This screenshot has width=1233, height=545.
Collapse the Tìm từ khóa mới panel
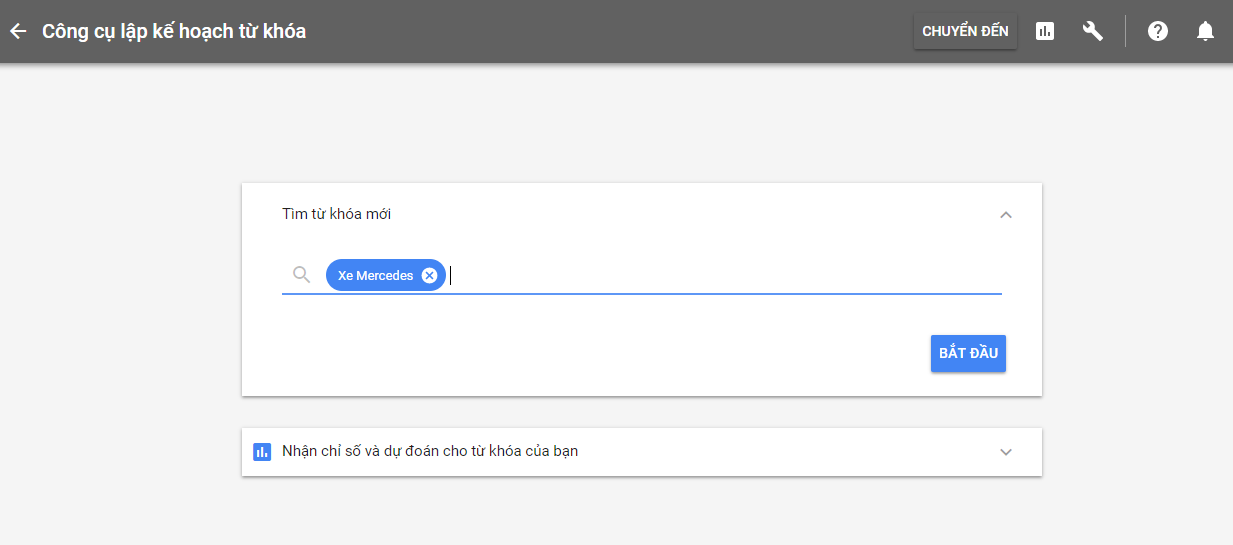click(x=1006, y=215)
